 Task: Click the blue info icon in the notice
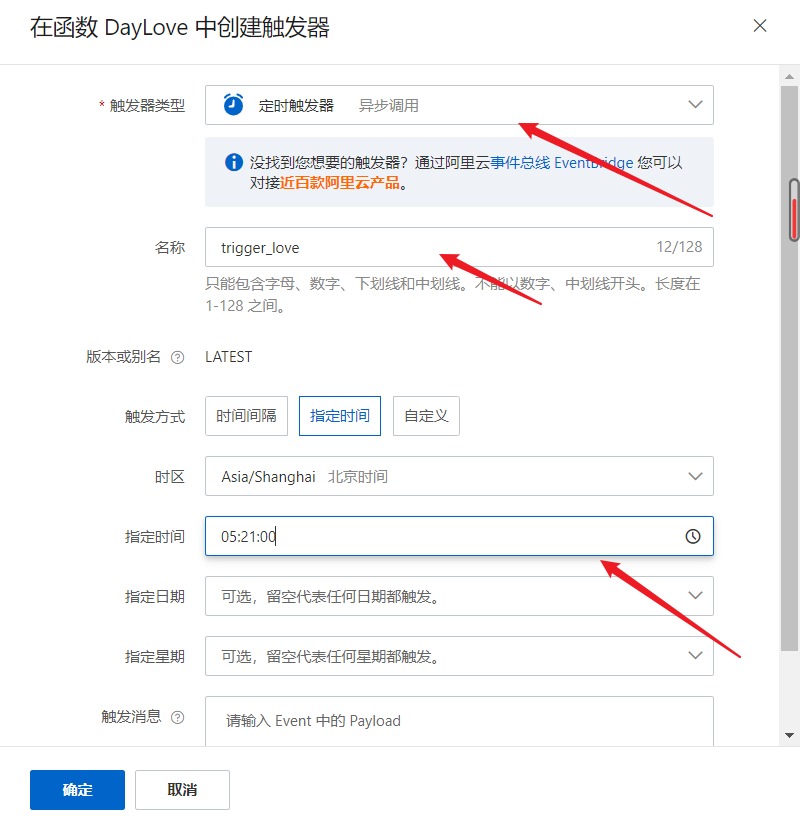pyautogui.click(x=233, y=162)
